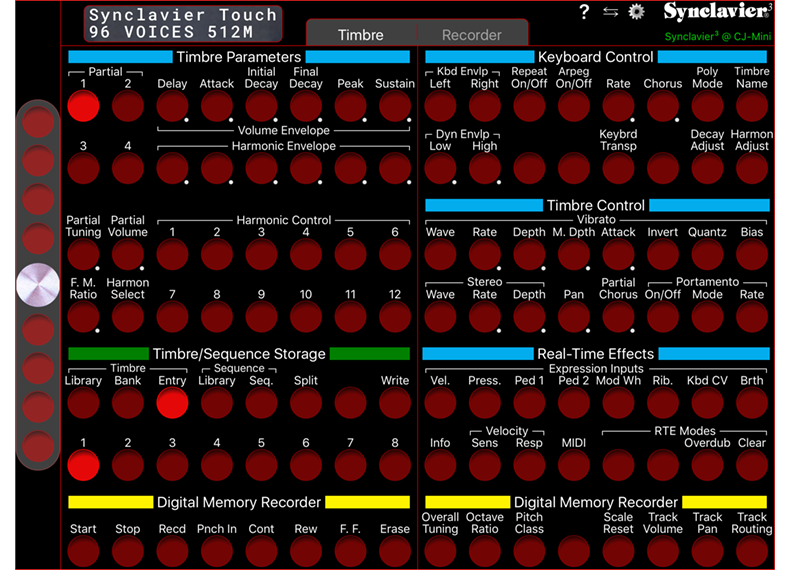Click the Erase recorder button
The width and height of the screenshot is (790, 570).
(x=395, y=551)
